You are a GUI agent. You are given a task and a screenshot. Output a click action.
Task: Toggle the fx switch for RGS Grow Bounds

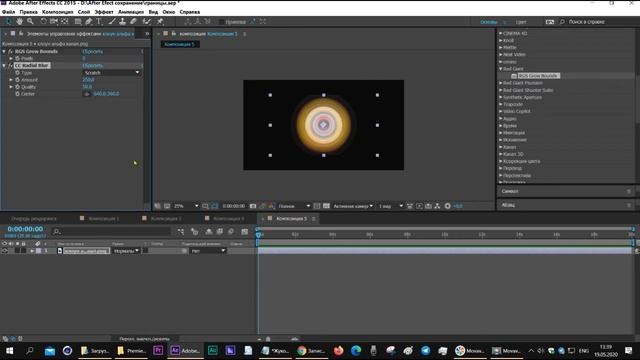click(10, 52)
